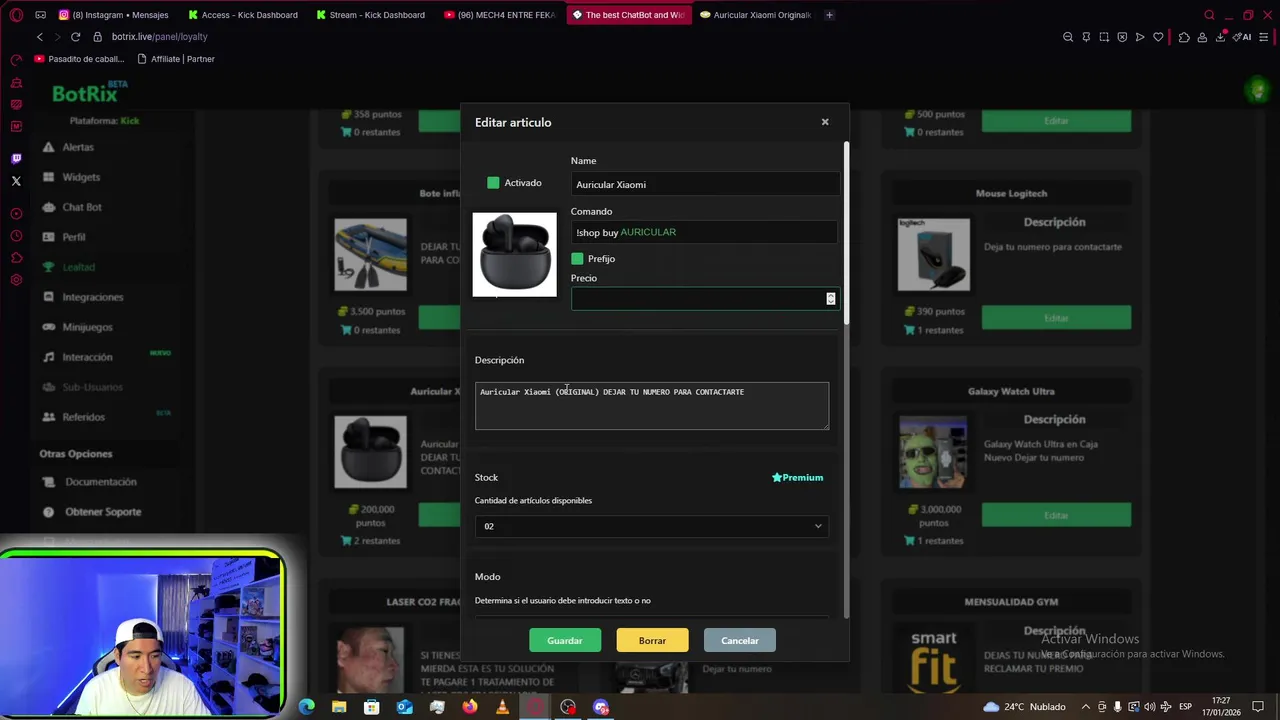This screenshot has height=720, width=1280.
Task: Switch to MECH4 ENTRE FEKA YouTube tab
Action: pyautogui.click(x=499, y=15)
